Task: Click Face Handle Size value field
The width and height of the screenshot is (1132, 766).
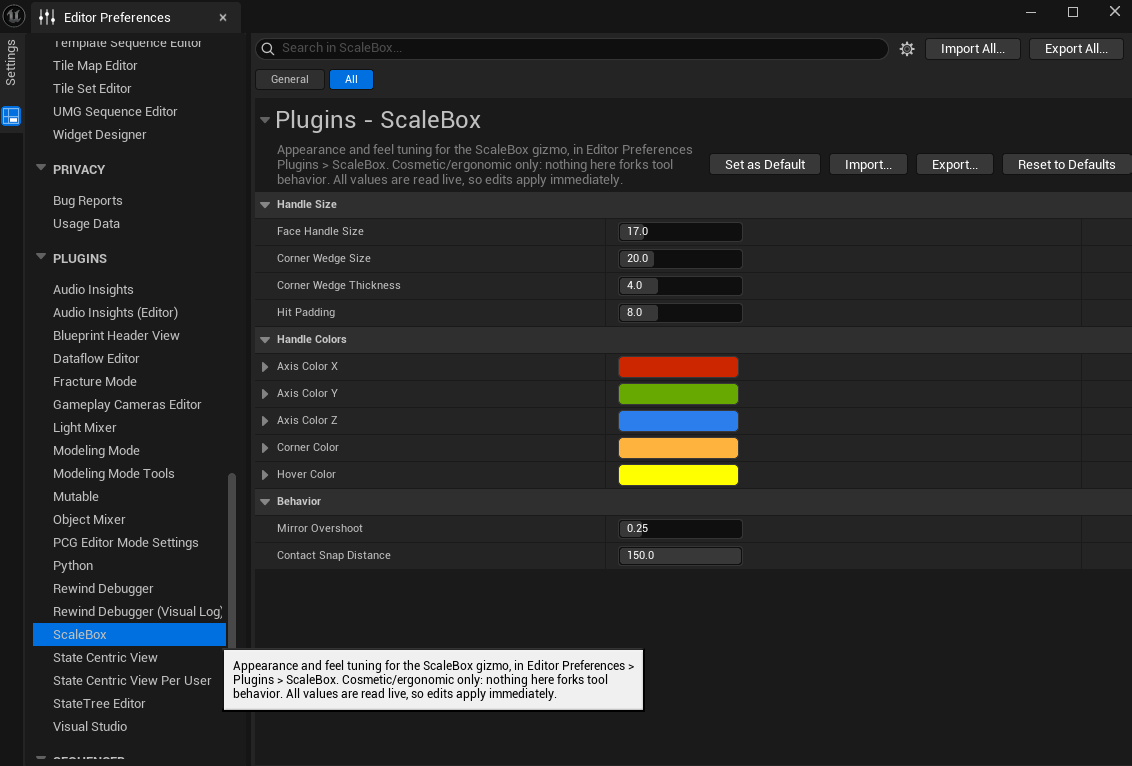Action: (x=680, y=232)
